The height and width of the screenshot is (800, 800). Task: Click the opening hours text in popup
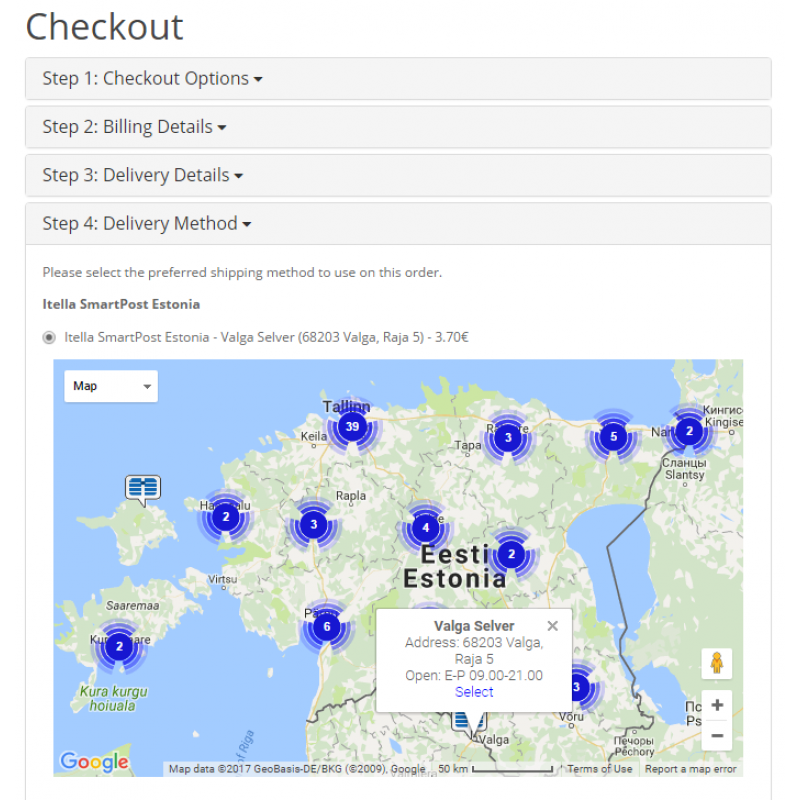[x=474, y=676]
